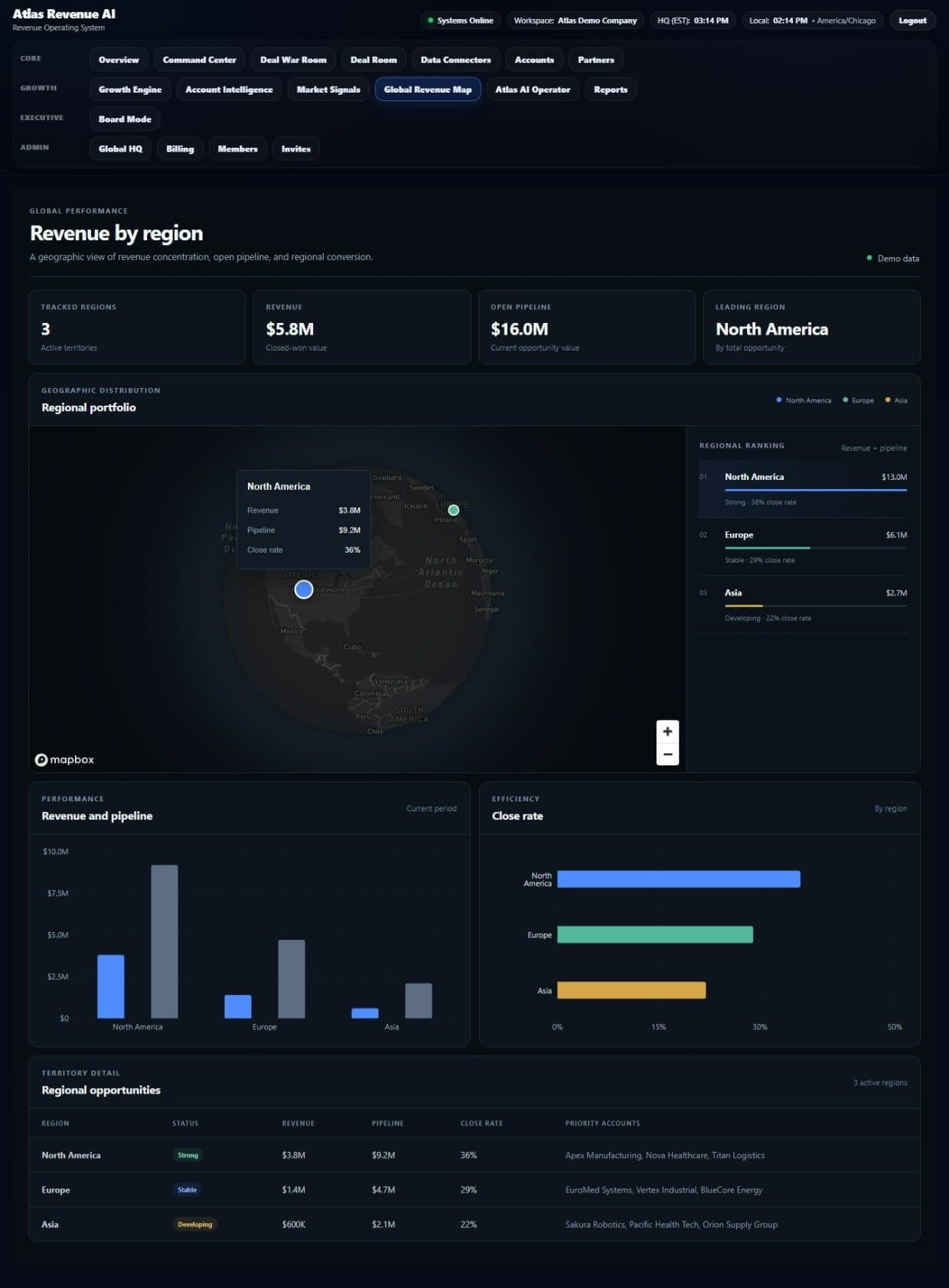Click North America ranking progress bar
This screenshot has width=949, height=1288.
816,490
